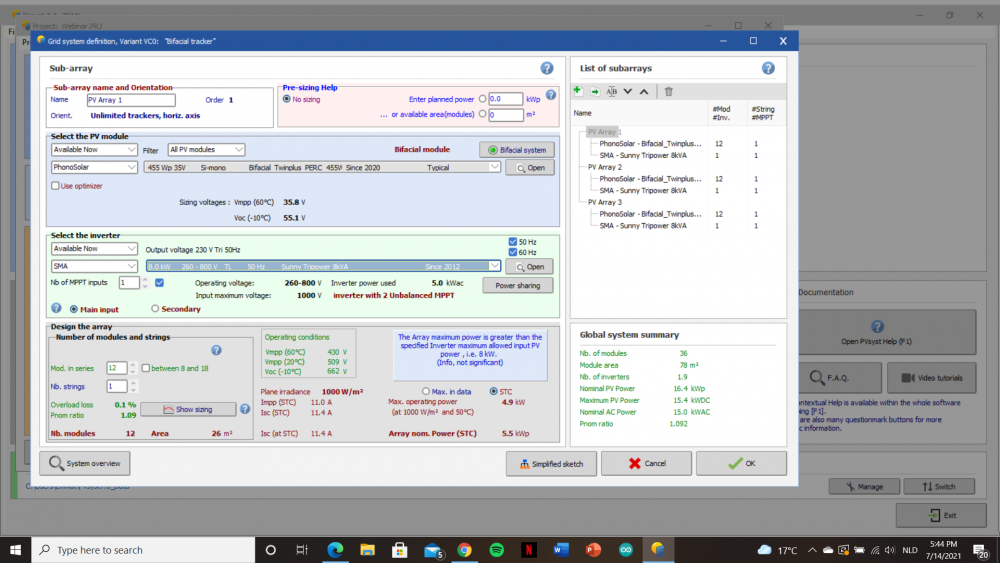This screenshot has width=1000, height=563.
Task: Rename subarray using the A|B icon
Action: point(611,91)
